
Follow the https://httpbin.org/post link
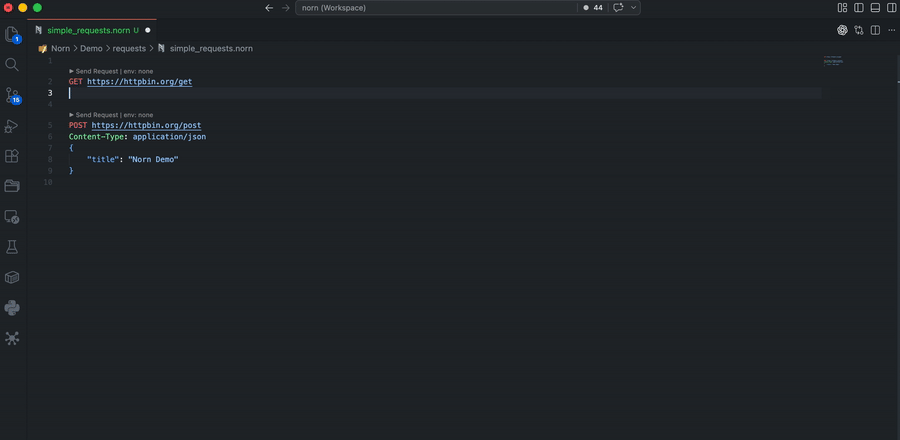[x=146, y=126]
